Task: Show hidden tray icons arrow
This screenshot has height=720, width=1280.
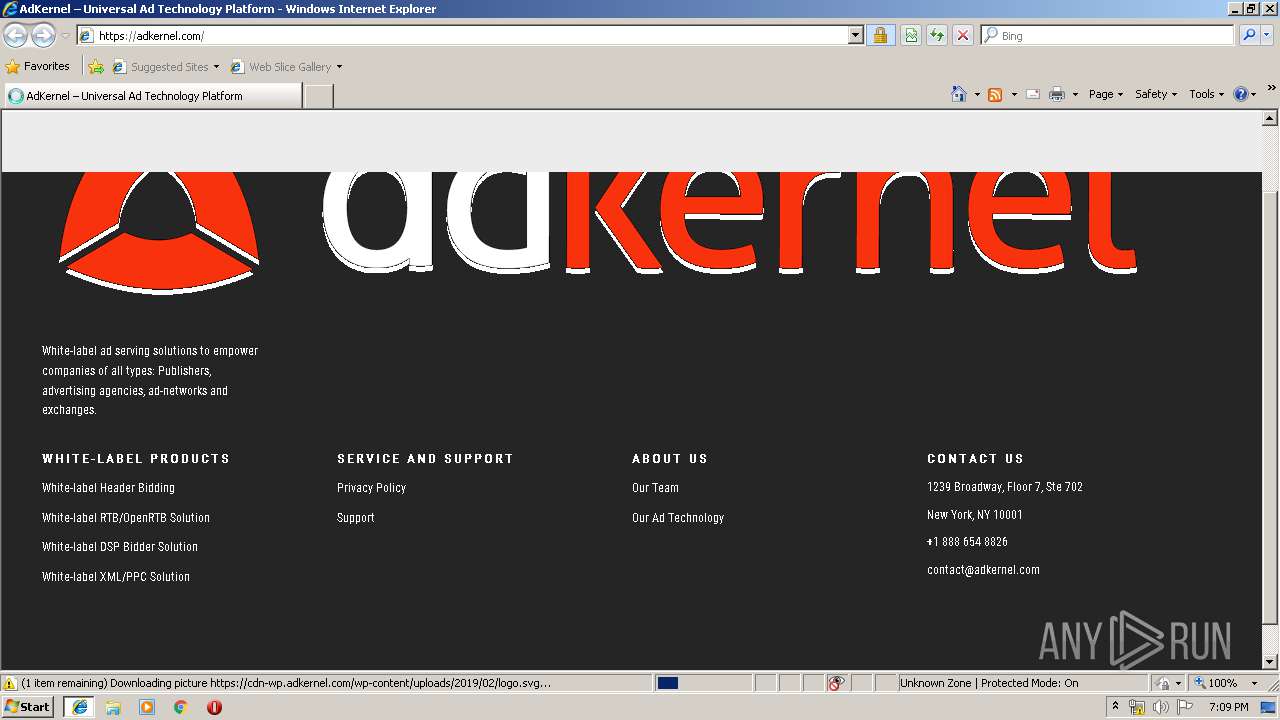Action: (x=1116, y=707)
